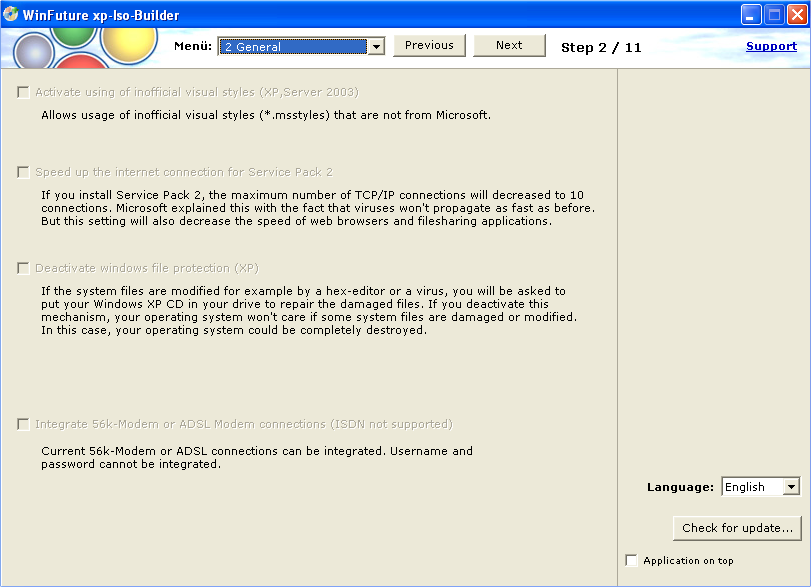This screenshot has height=587, width=811.
Task: Click the "2 General" selected menu value
Action: [293, 47]
